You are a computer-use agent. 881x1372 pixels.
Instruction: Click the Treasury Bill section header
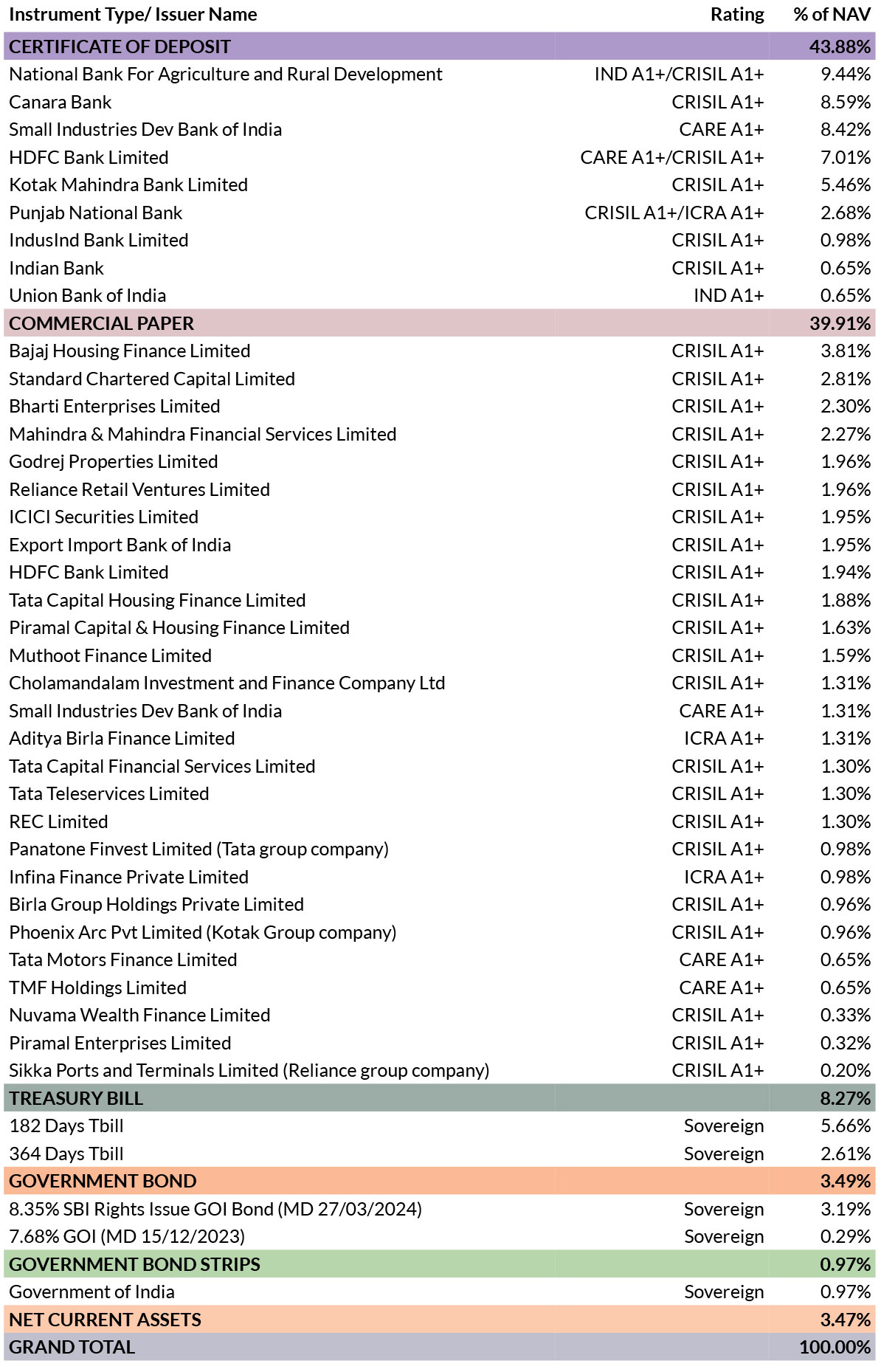click(x=440, y=1098)
